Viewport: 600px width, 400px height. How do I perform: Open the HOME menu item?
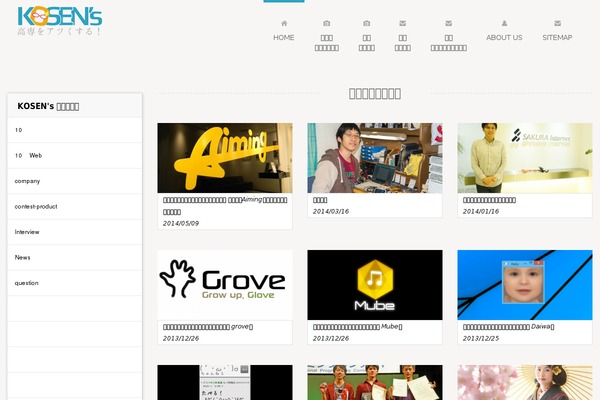pyautogui.click(x=284, y=38)
